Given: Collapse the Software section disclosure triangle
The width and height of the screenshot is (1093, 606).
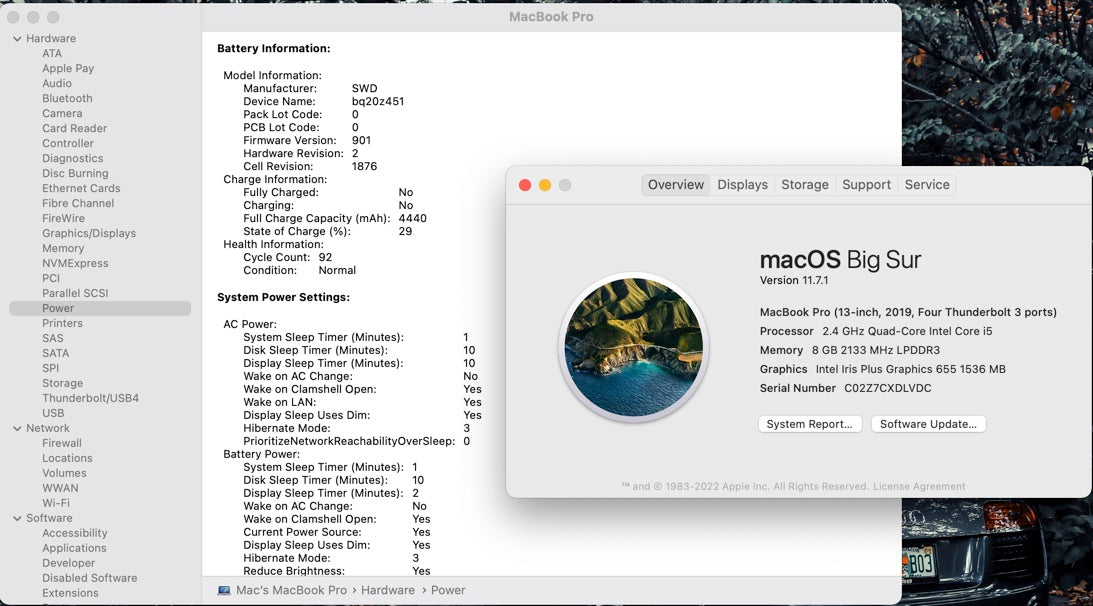Looking at the screenshot, I should coord(17,519).
